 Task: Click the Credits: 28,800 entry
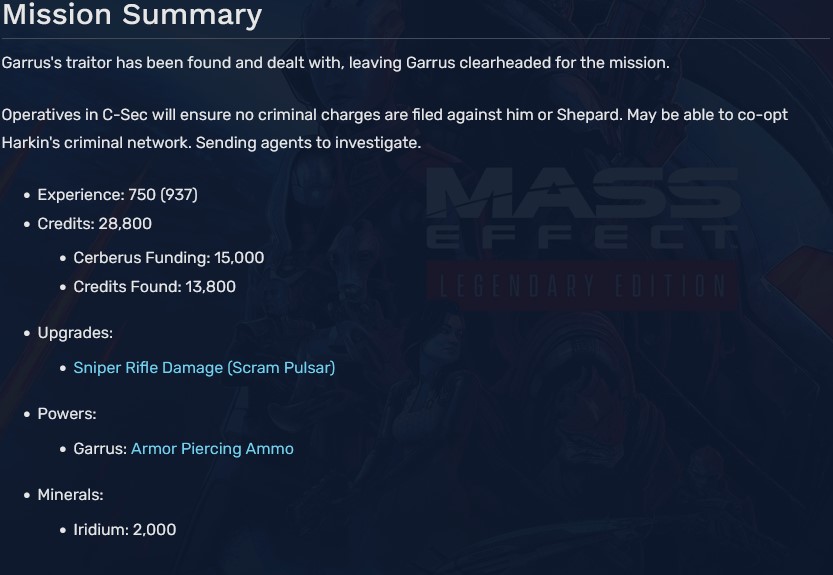point(94,223)
